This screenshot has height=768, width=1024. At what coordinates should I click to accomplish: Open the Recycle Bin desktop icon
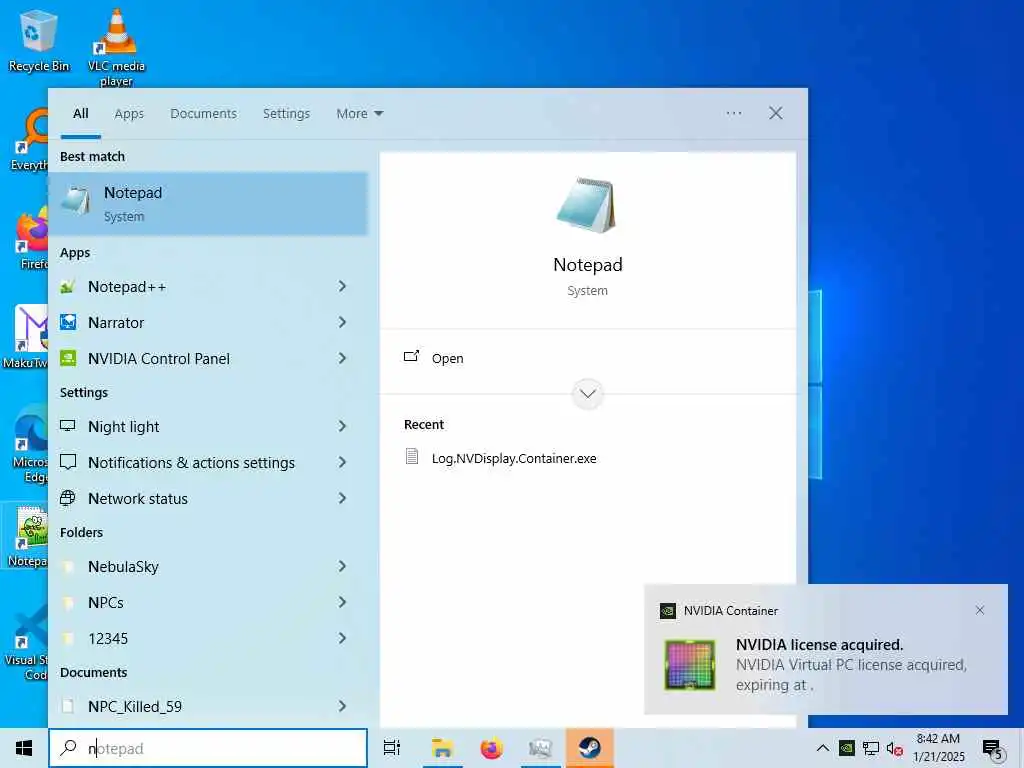click(x=38, y=39)
